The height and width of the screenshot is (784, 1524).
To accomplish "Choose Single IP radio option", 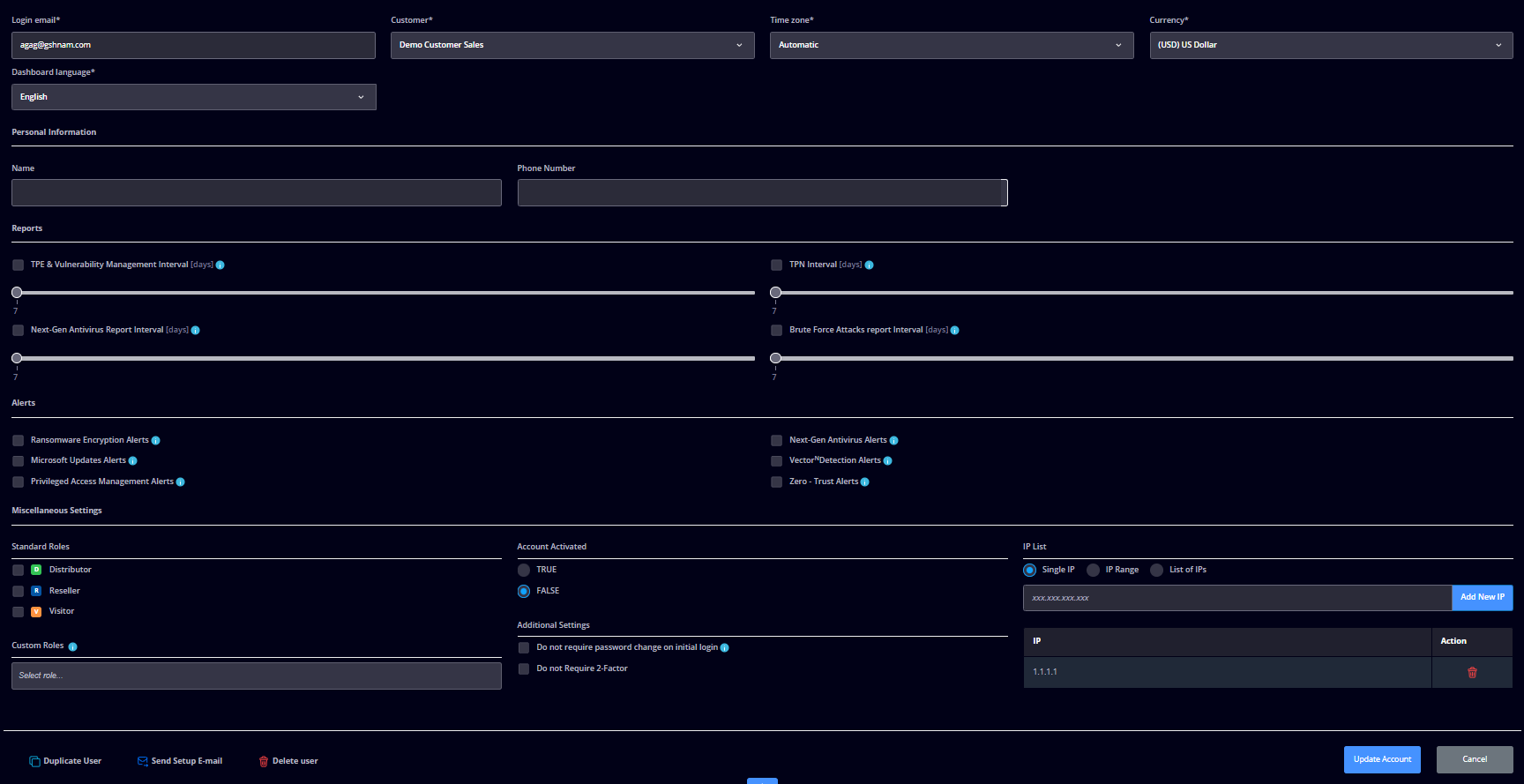I will [1029, 570].
